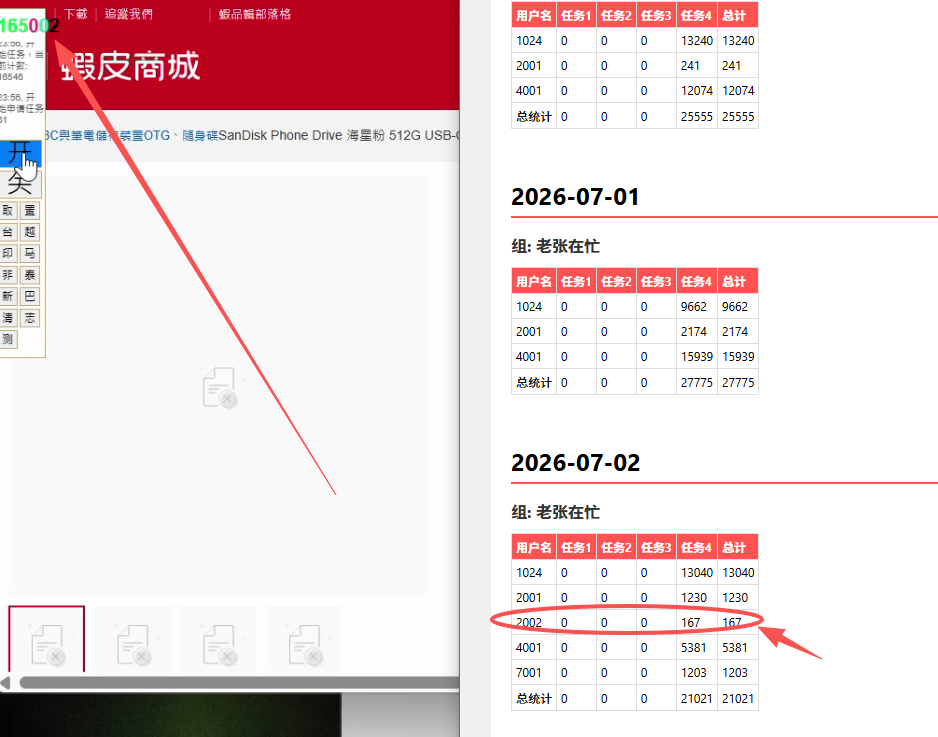Click the small 测 button
The height and width of the screenshot is (737, 938).
(x=8, y=340)
